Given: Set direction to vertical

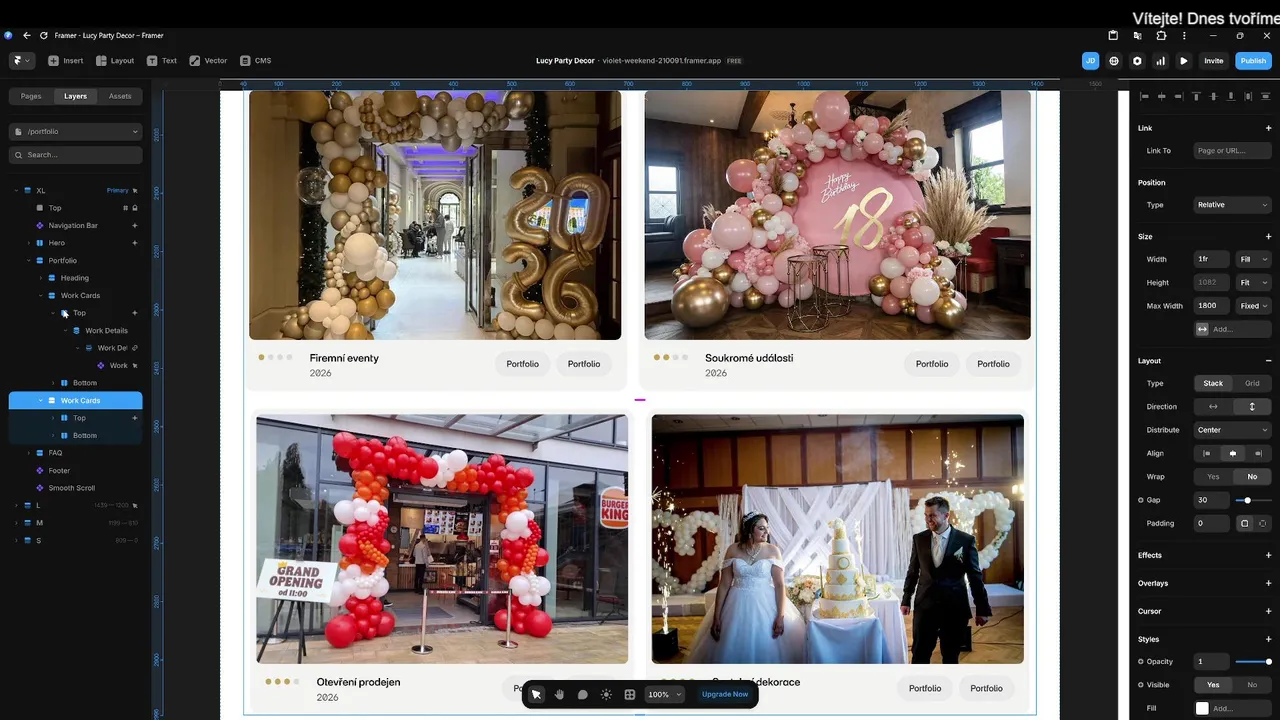Looking at the screenshot, I should point(1252,407).
